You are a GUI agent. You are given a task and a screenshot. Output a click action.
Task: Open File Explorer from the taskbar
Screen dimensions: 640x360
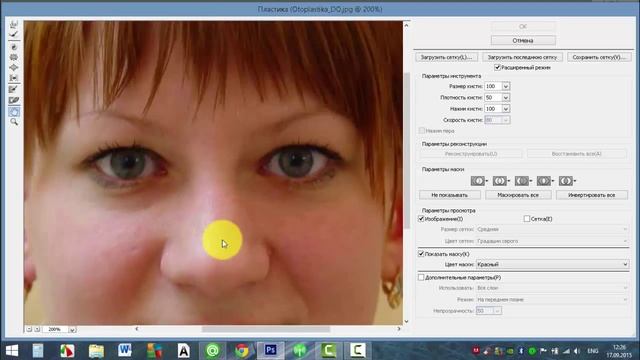(x=96, y=351)
